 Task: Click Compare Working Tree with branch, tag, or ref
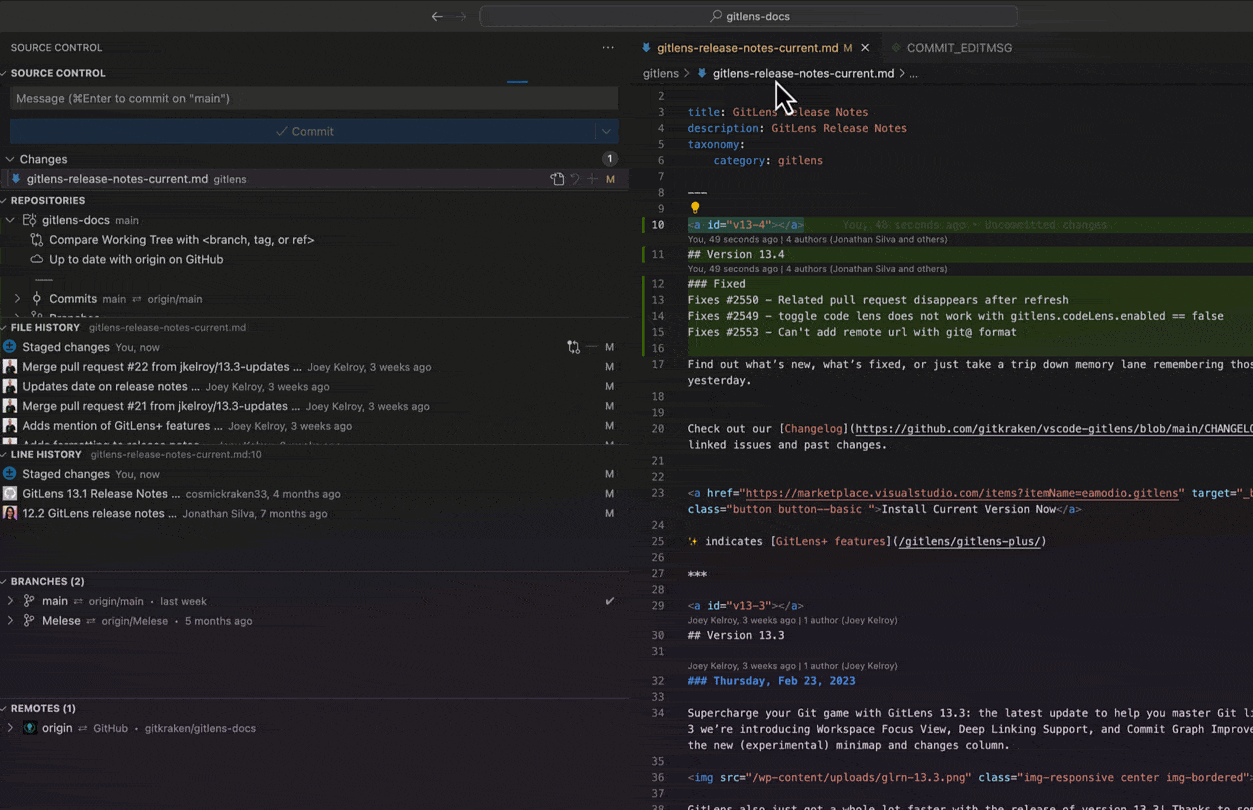181,240
